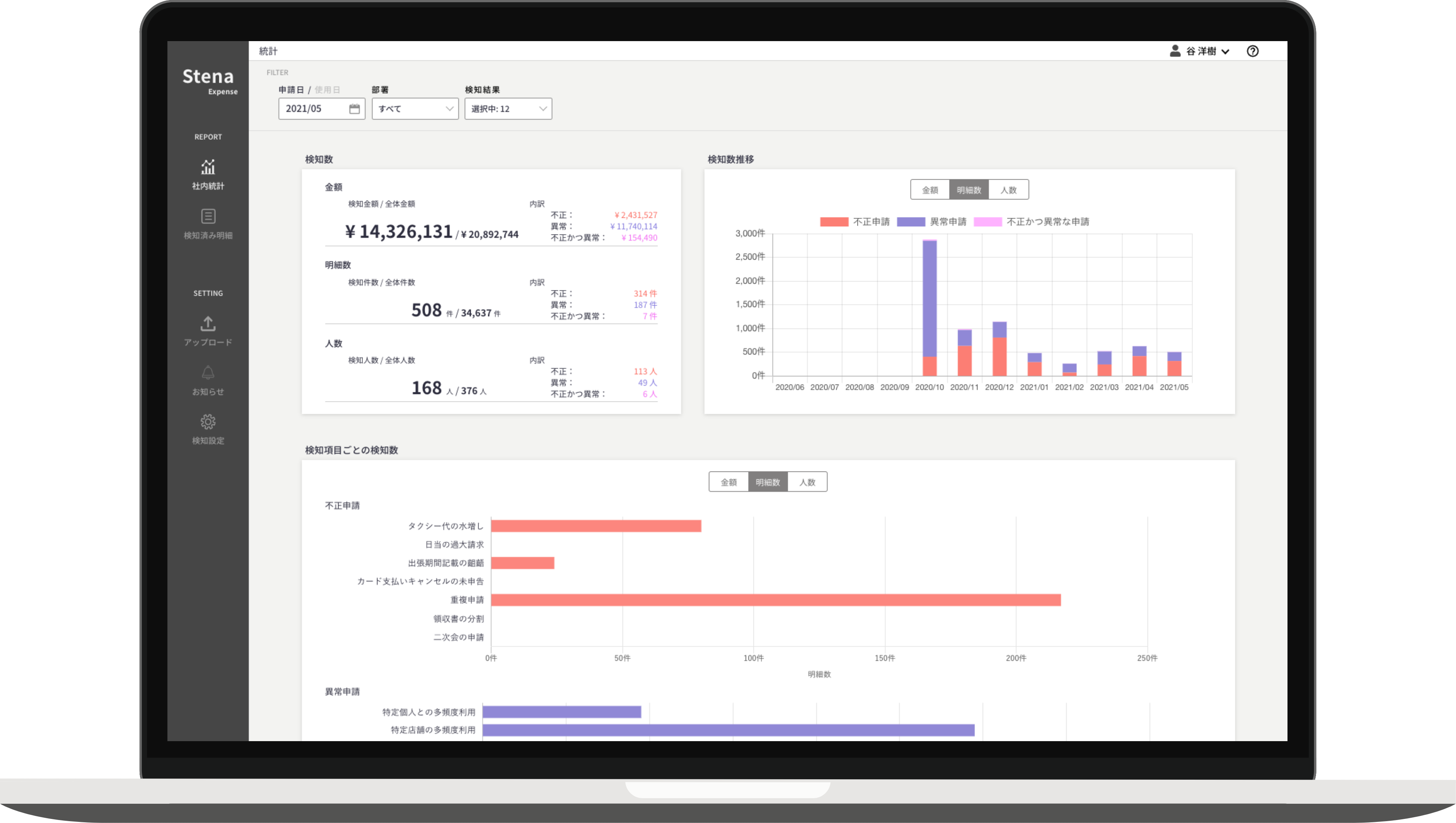The image size is (1456, 823).
Task: Click the 2021/05 bar in trend chart
Action: 1174,364
